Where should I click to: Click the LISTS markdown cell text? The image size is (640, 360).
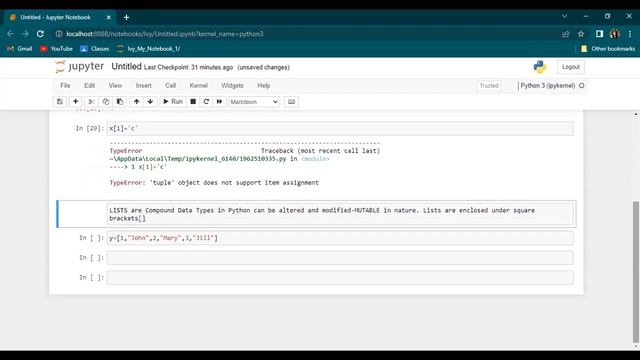[340, 214]
